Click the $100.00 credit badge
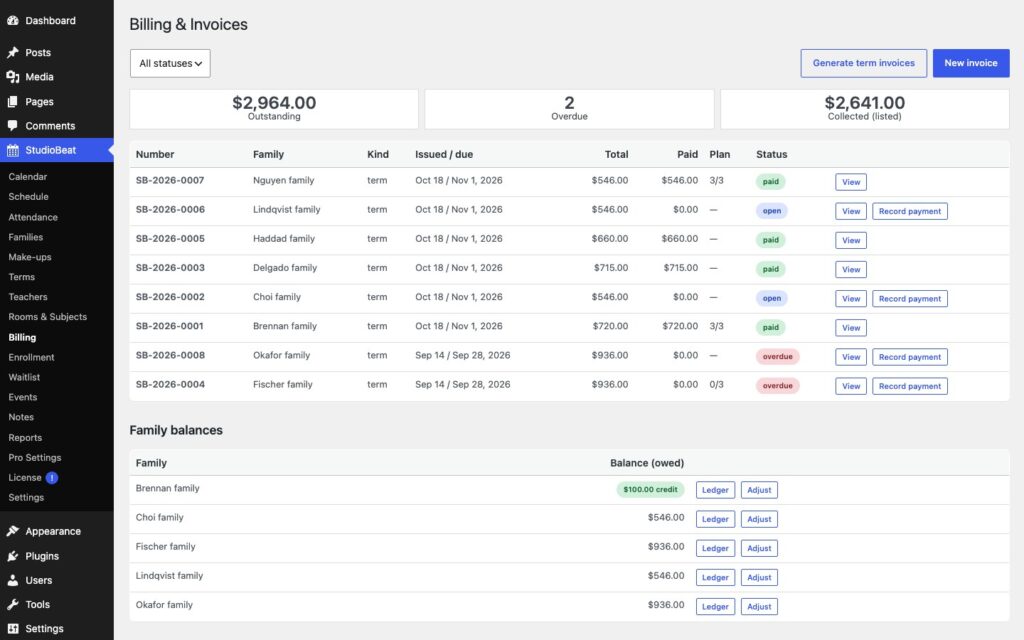Image resolution: width=1024 pixels, height=640 pixels. pos(650,489)
